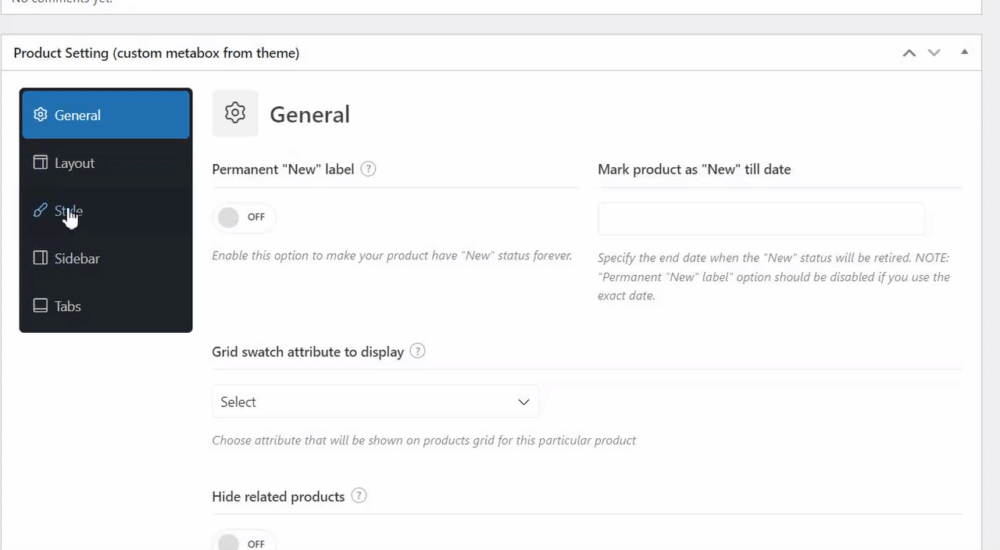Click the Mark product as "New" date field

point(761,219)
